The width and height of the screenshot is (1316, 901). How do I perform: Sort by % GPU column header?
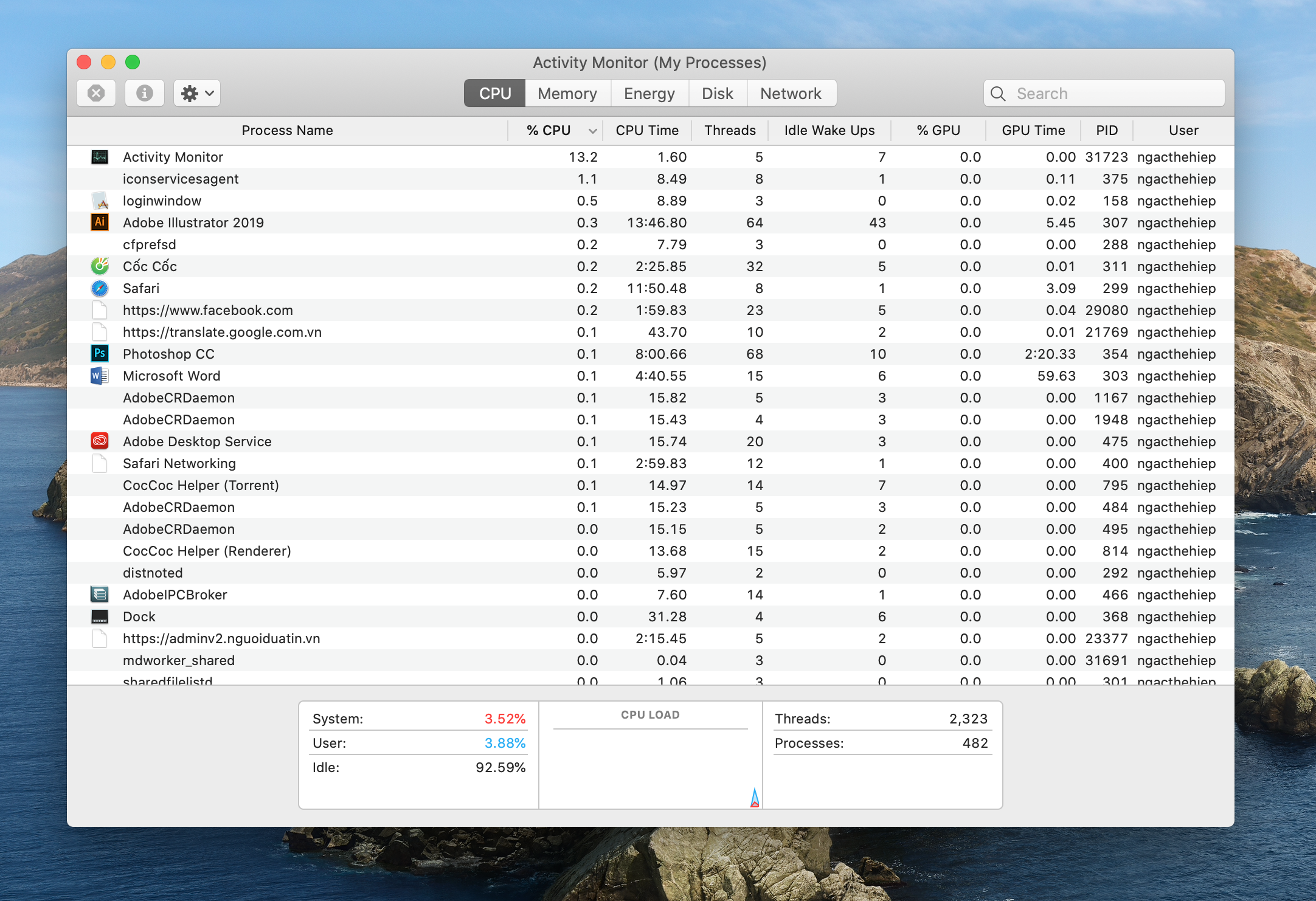938,131
